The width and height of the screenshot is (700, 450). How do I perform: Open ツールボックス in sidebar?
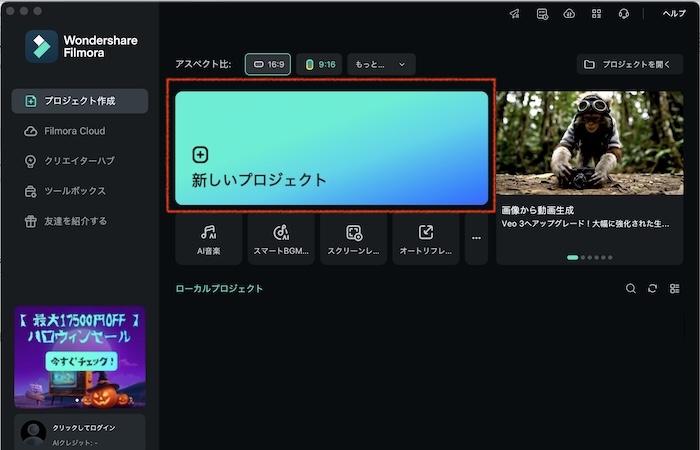[80, 191]
